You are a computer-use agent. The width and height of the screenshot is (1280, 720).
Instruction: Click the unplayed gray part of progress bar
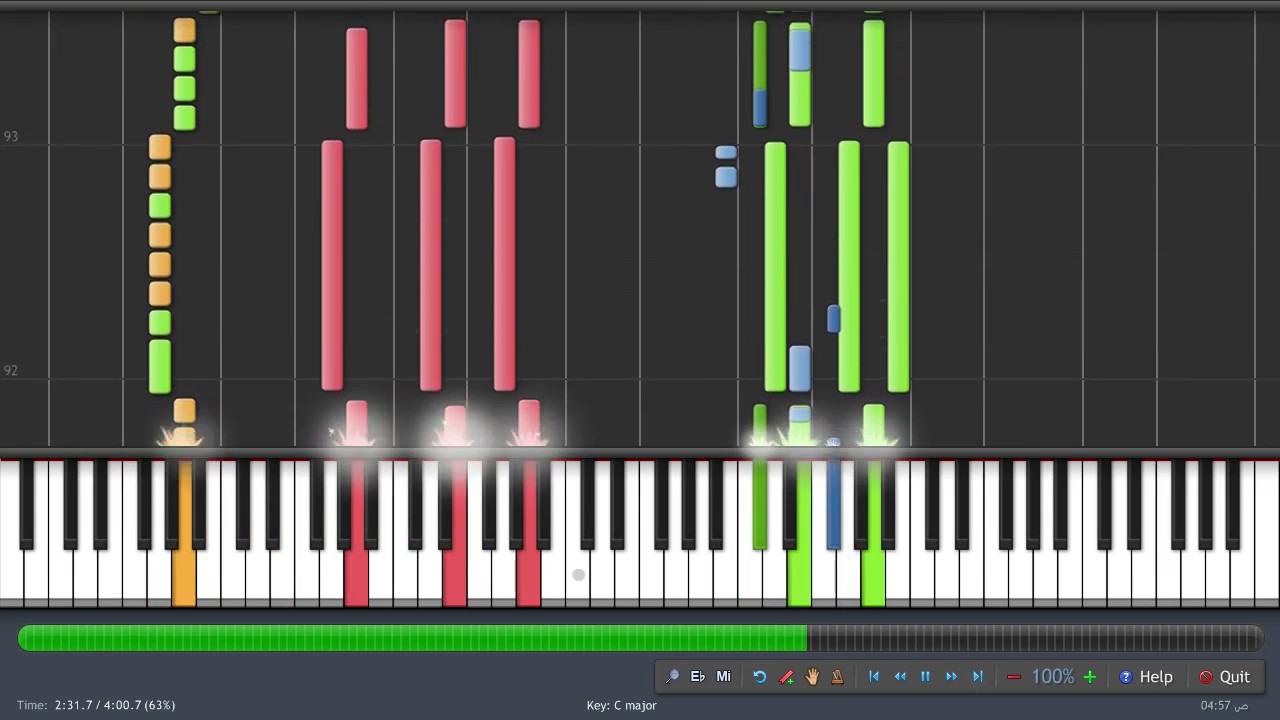coord(1035,638)
